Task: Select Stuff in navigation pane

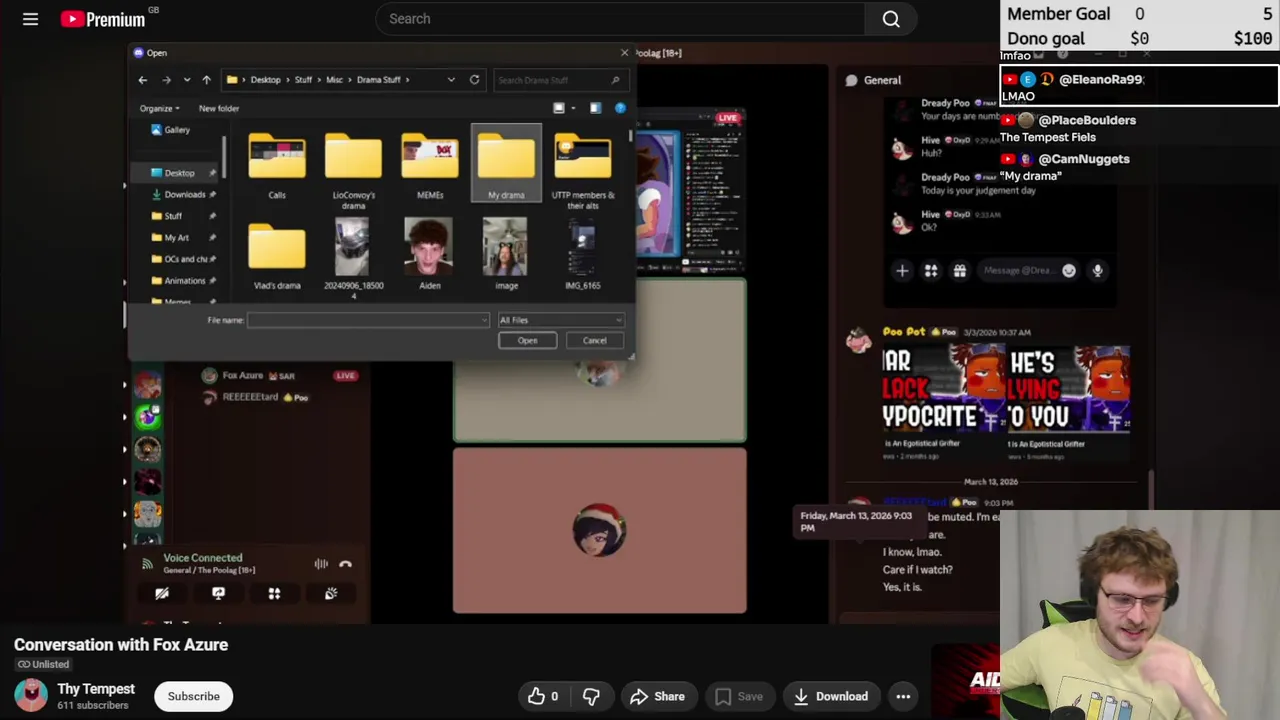Action: click(x=173, y=216)
